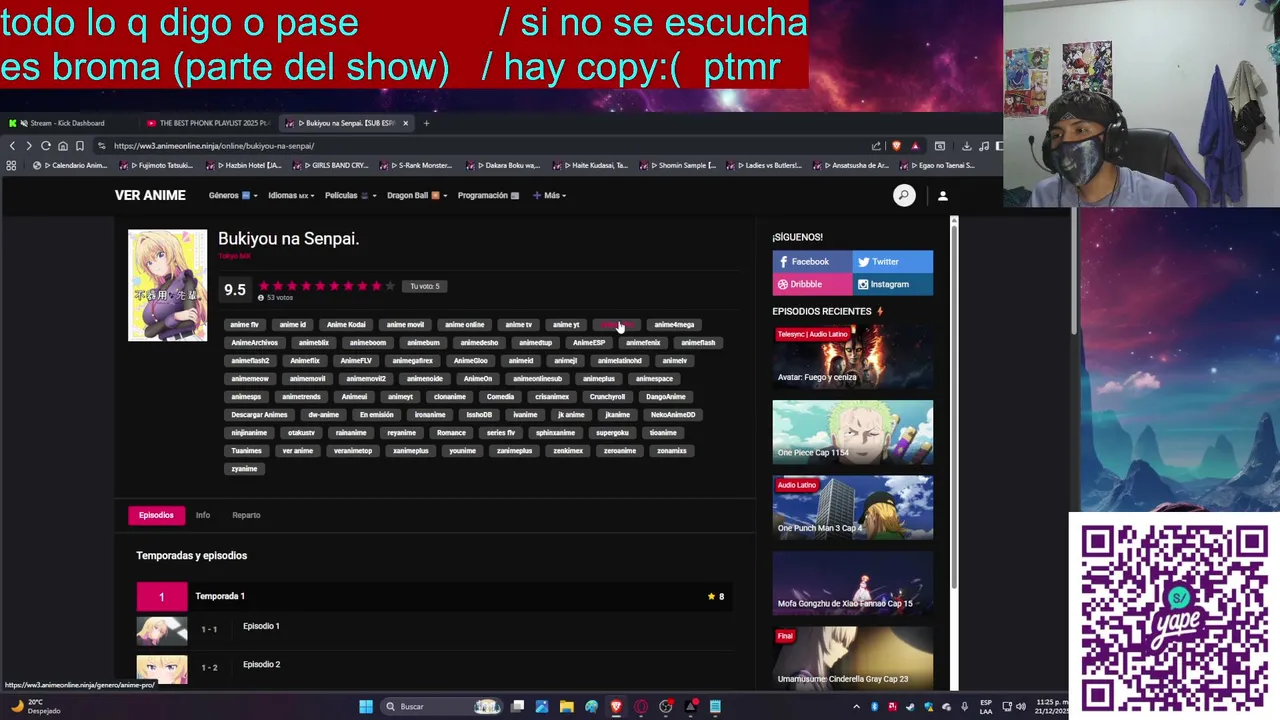Open Mofa Gongzhu de Xiao Fannao thumbnail
The height and width of the screenshot is (720, 1280).
coord(852,583)
